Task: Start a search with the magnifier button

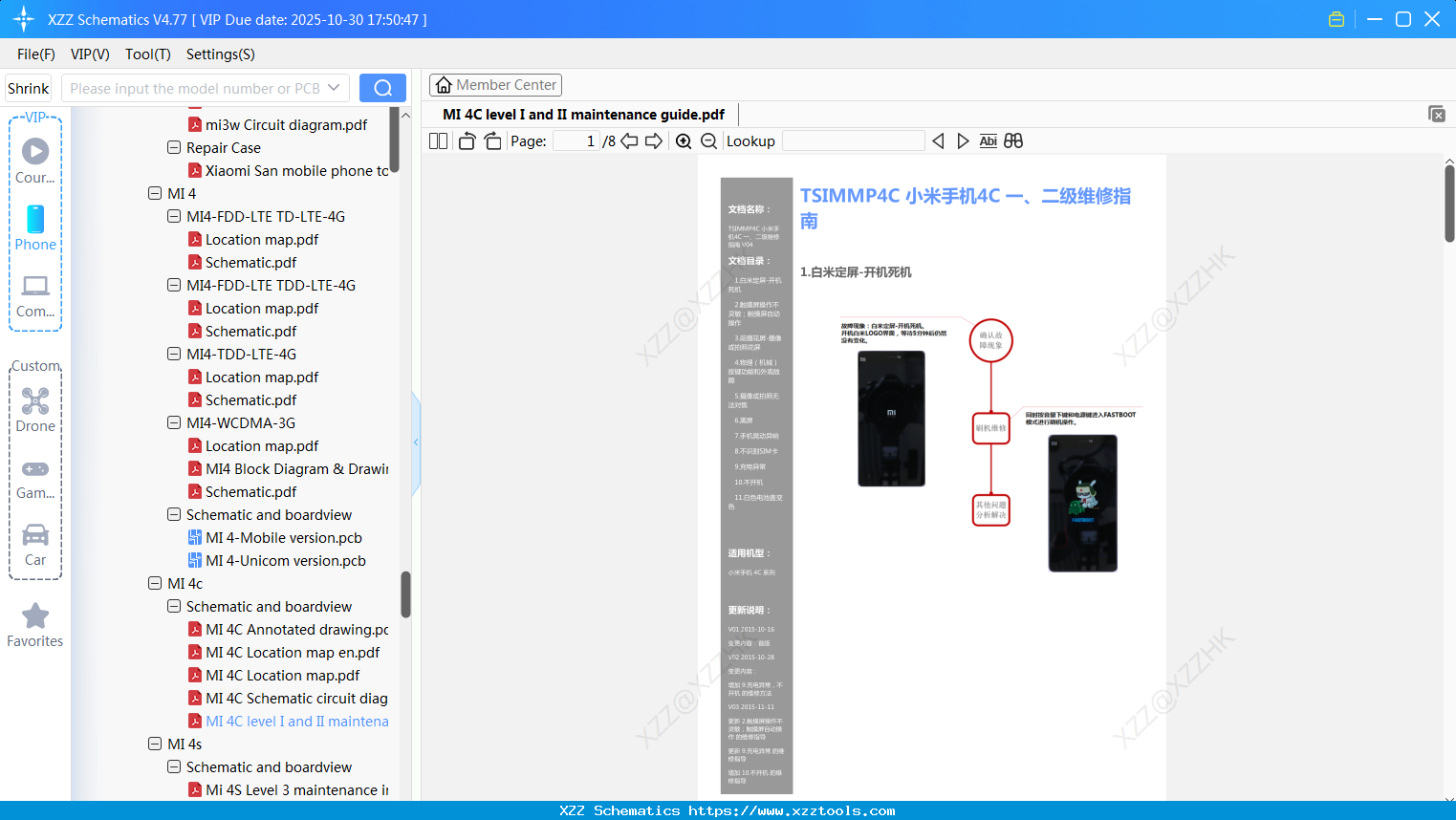Action: 382,87
